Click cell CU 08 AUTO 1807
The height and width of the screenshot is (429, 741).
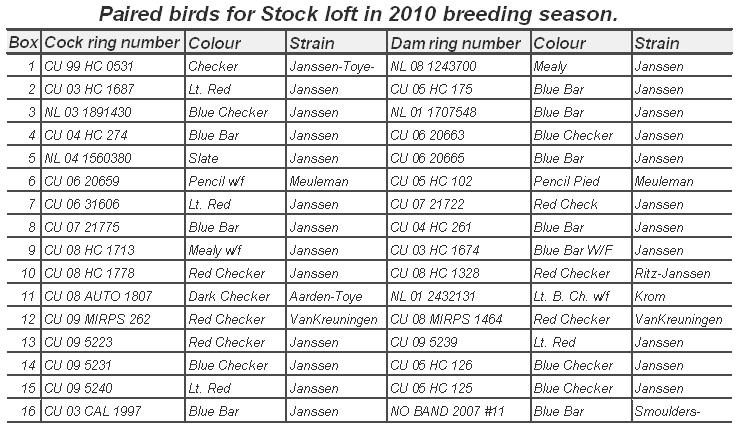pos(112,296)
